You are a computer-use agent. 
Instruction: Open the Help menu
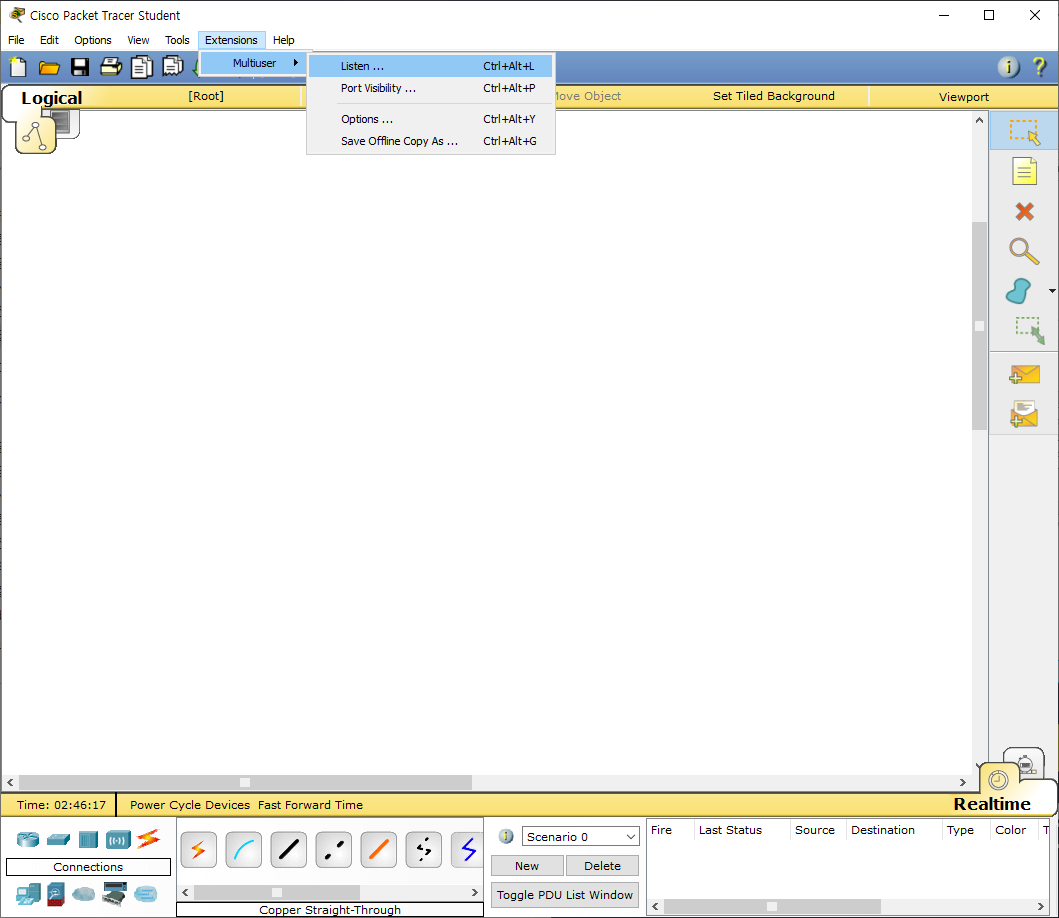[x=284, y=40]
